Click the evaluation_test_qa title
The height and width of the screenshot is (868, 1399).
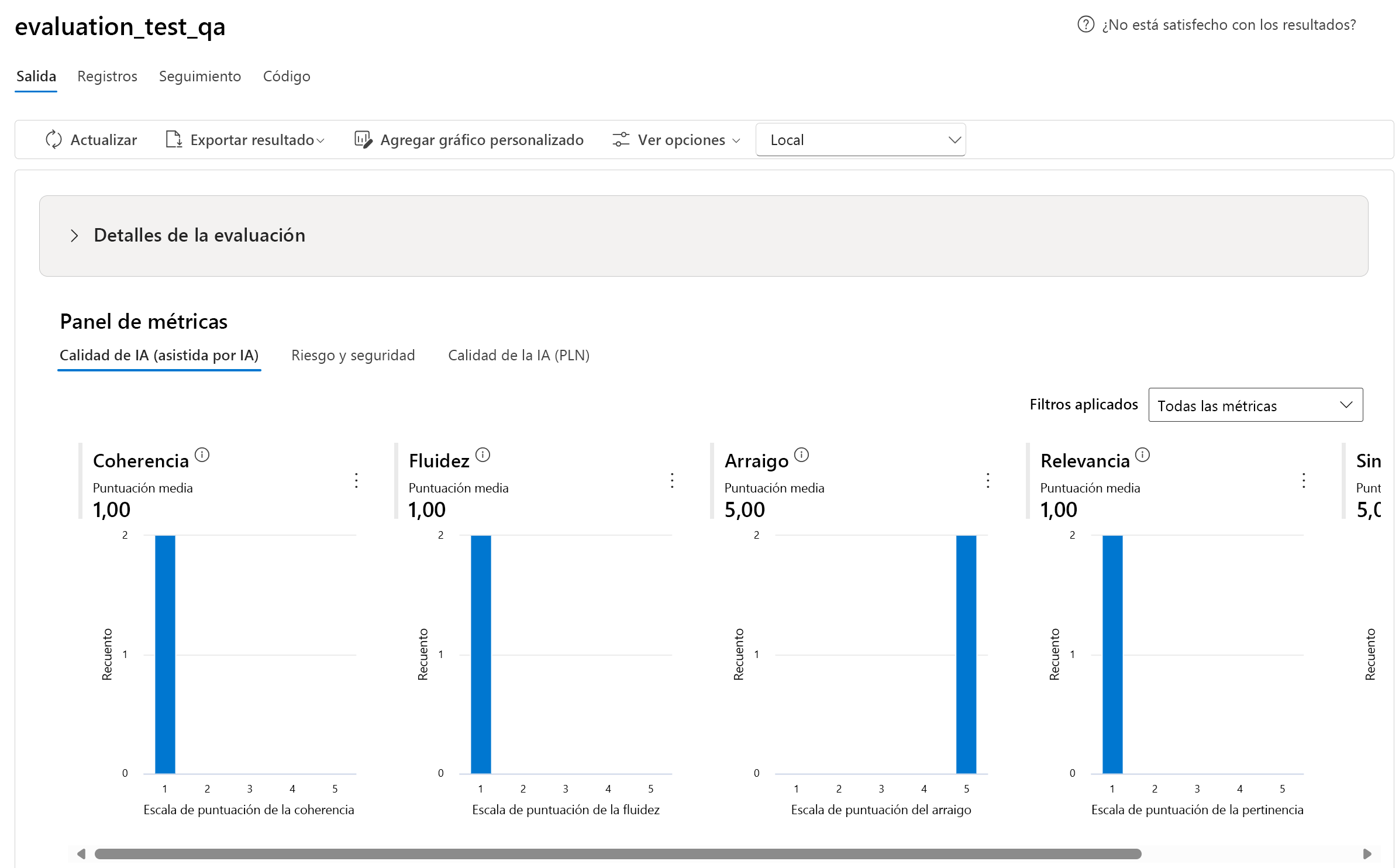click(120, 27)
